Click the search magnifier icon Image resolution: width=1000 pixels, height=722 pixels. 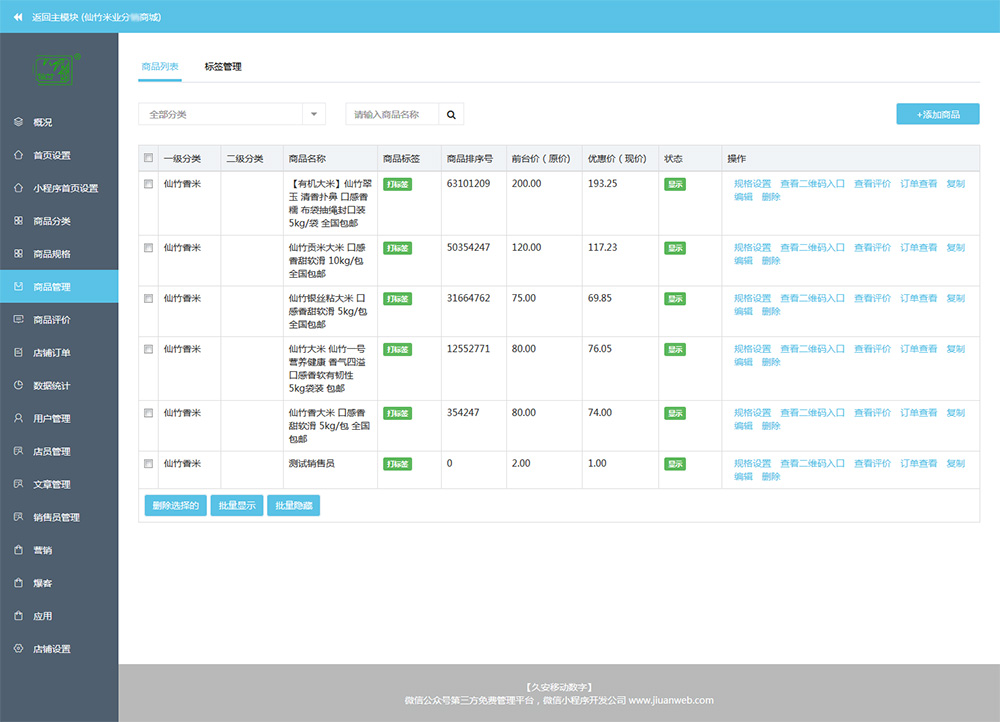(x=451, y=115)
